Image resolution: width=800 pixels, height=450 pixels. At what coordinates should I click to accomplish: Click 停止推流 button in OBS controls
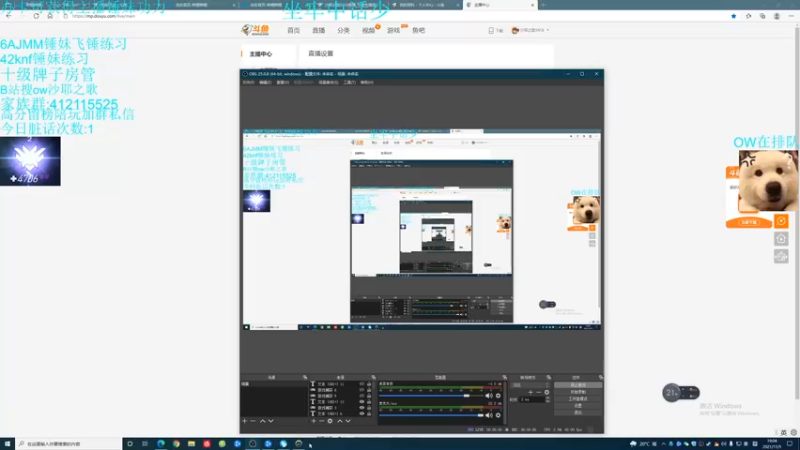pyautogui.click(x=578, y=385)
